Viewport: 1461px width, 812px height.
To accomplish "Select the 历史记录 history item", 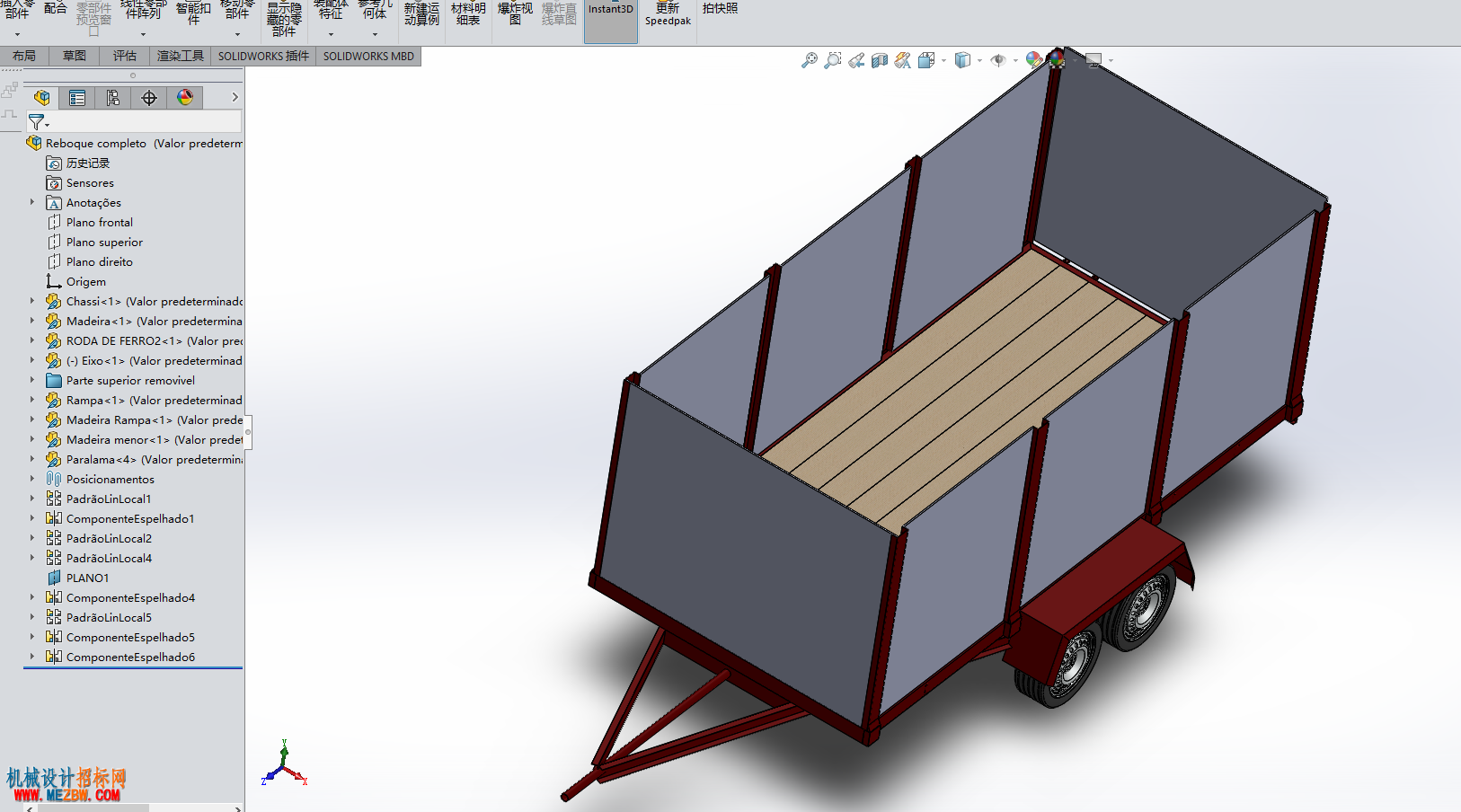I will click(88, 163).
